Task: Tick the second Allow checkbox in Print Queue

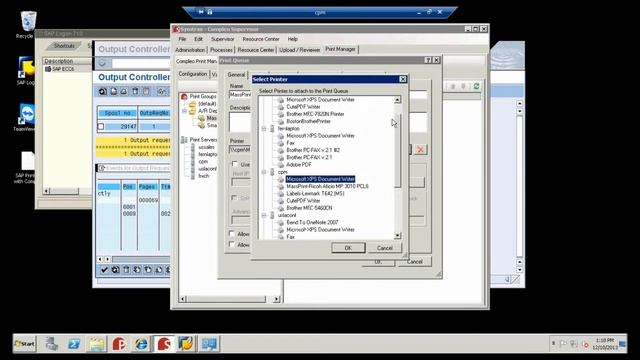Action: 232,244
